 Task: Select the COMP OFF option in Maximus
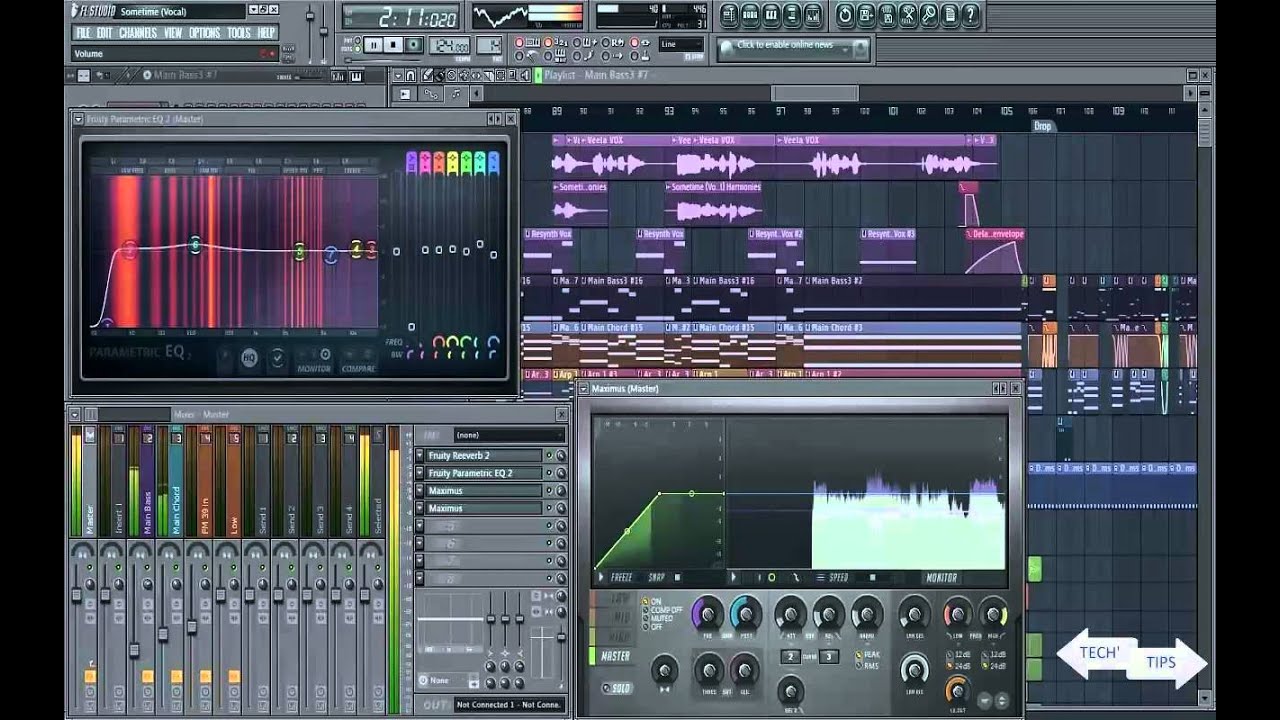(x=662, y=610)
